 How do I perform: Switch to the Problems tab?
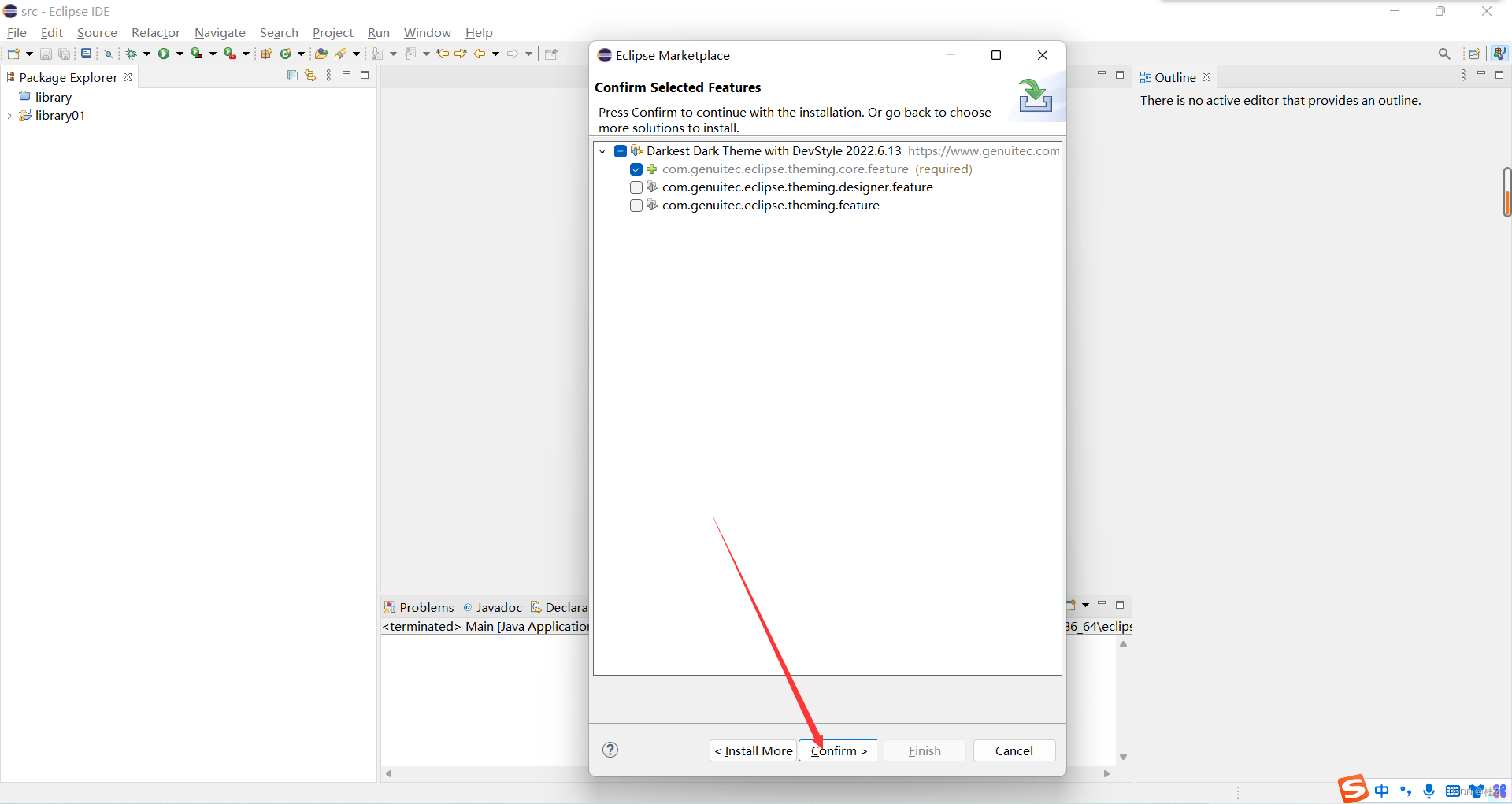419,607
